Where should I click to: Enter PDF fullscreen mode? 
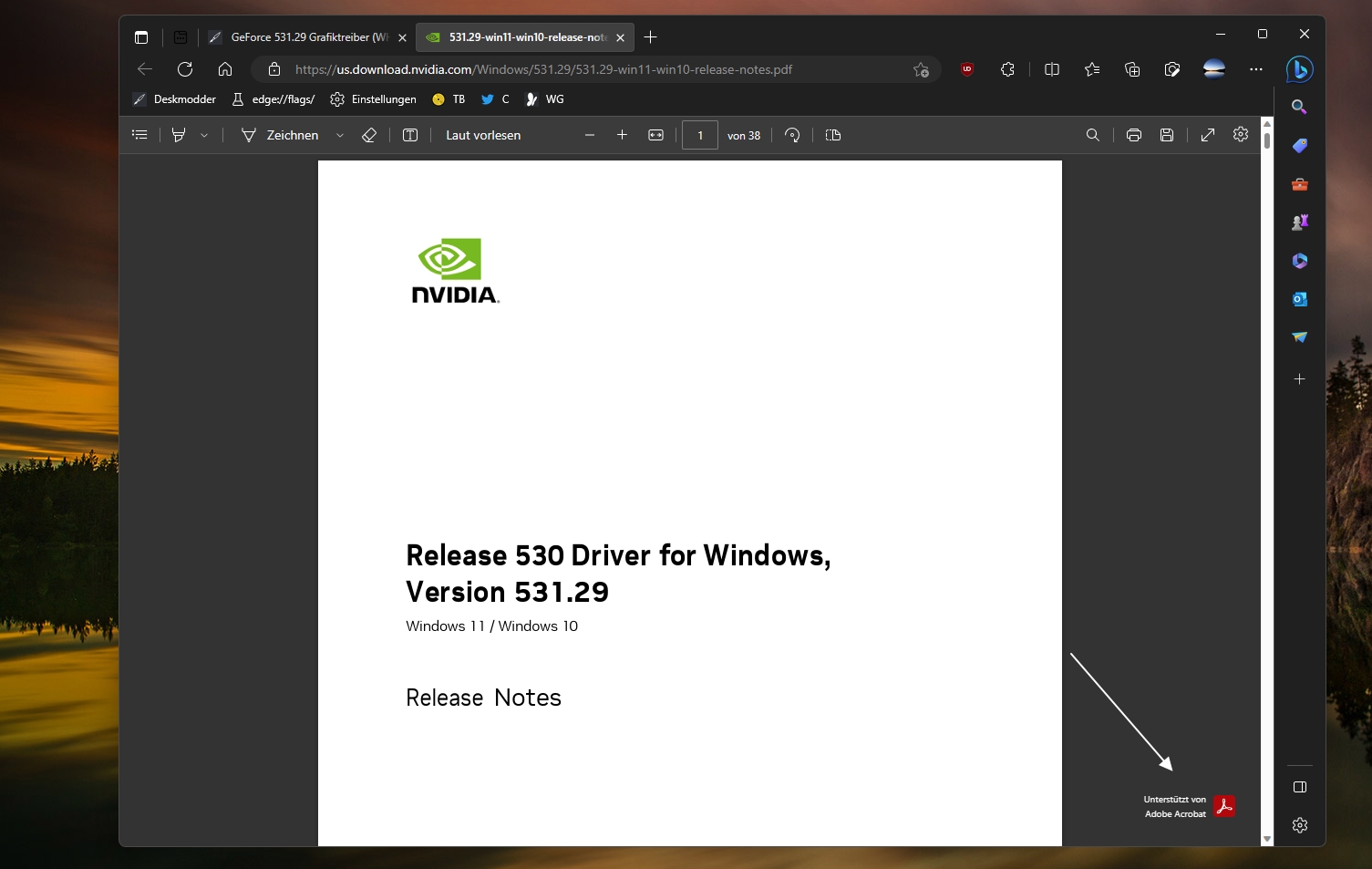[x=1208, y=135]
